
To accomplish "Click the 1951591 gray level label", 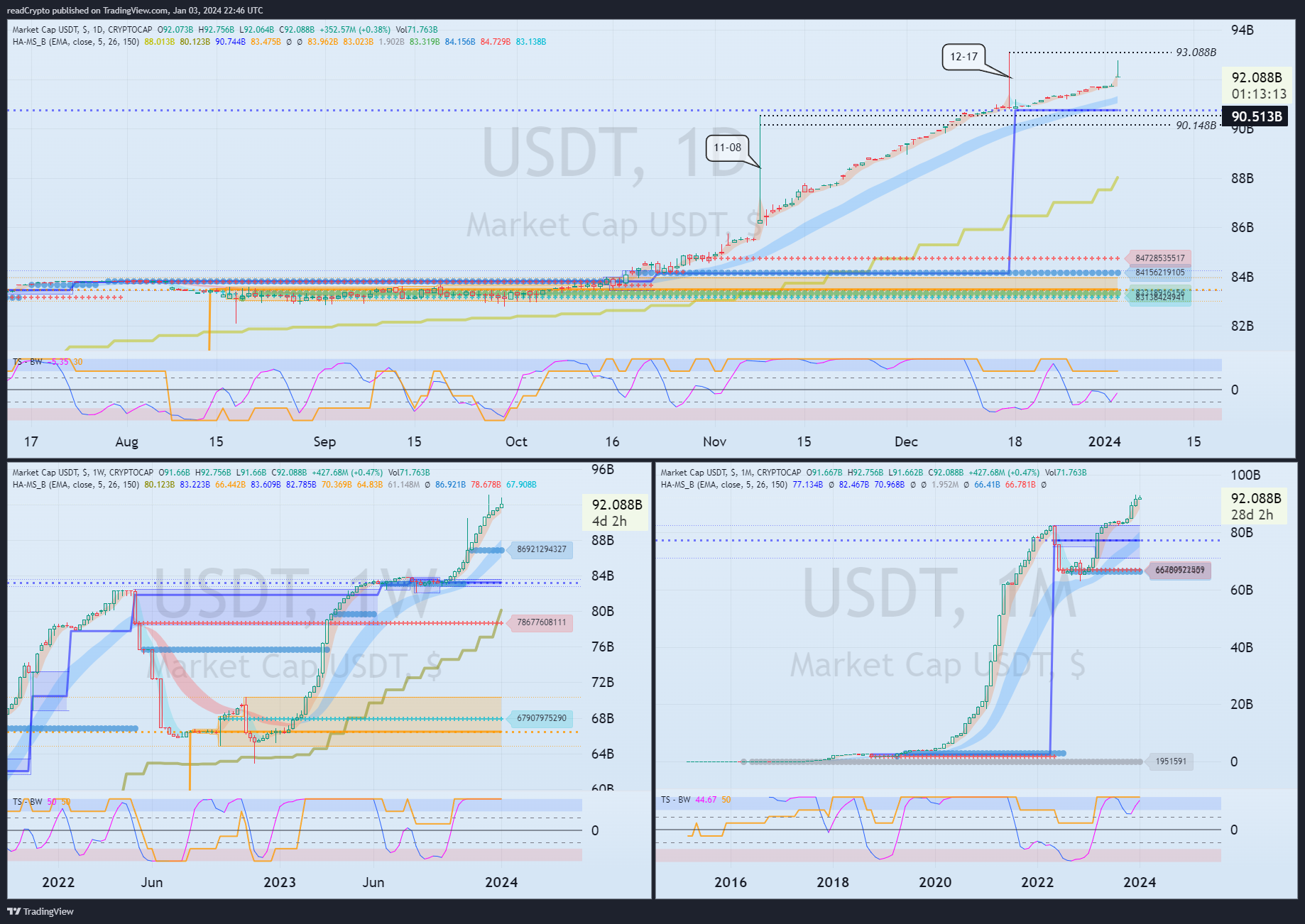I will click(1170, 761).
